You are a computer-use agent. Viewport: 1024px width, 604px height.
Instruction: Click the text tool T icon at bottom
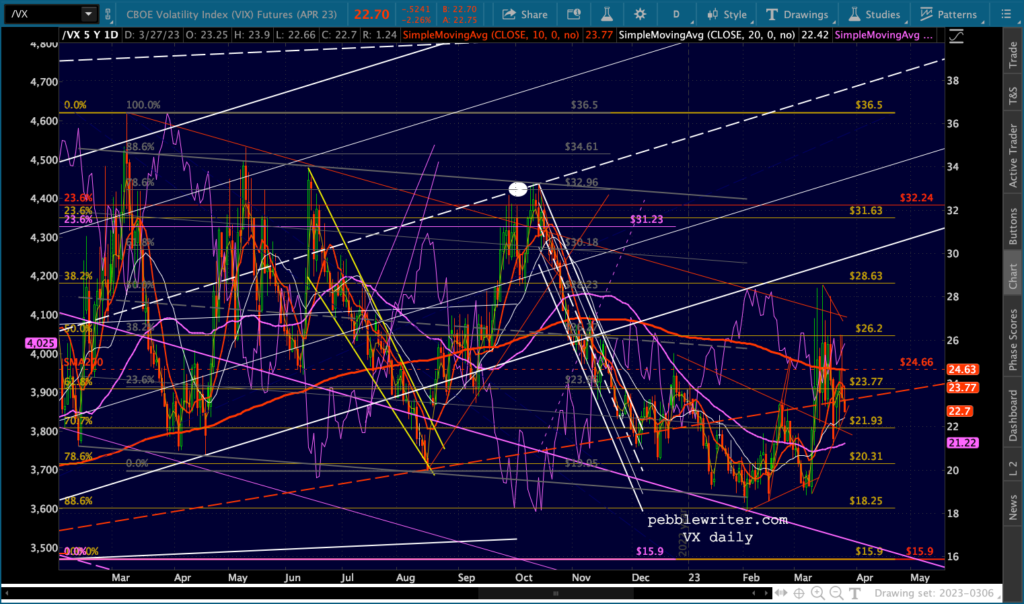[x=855, y=593]
